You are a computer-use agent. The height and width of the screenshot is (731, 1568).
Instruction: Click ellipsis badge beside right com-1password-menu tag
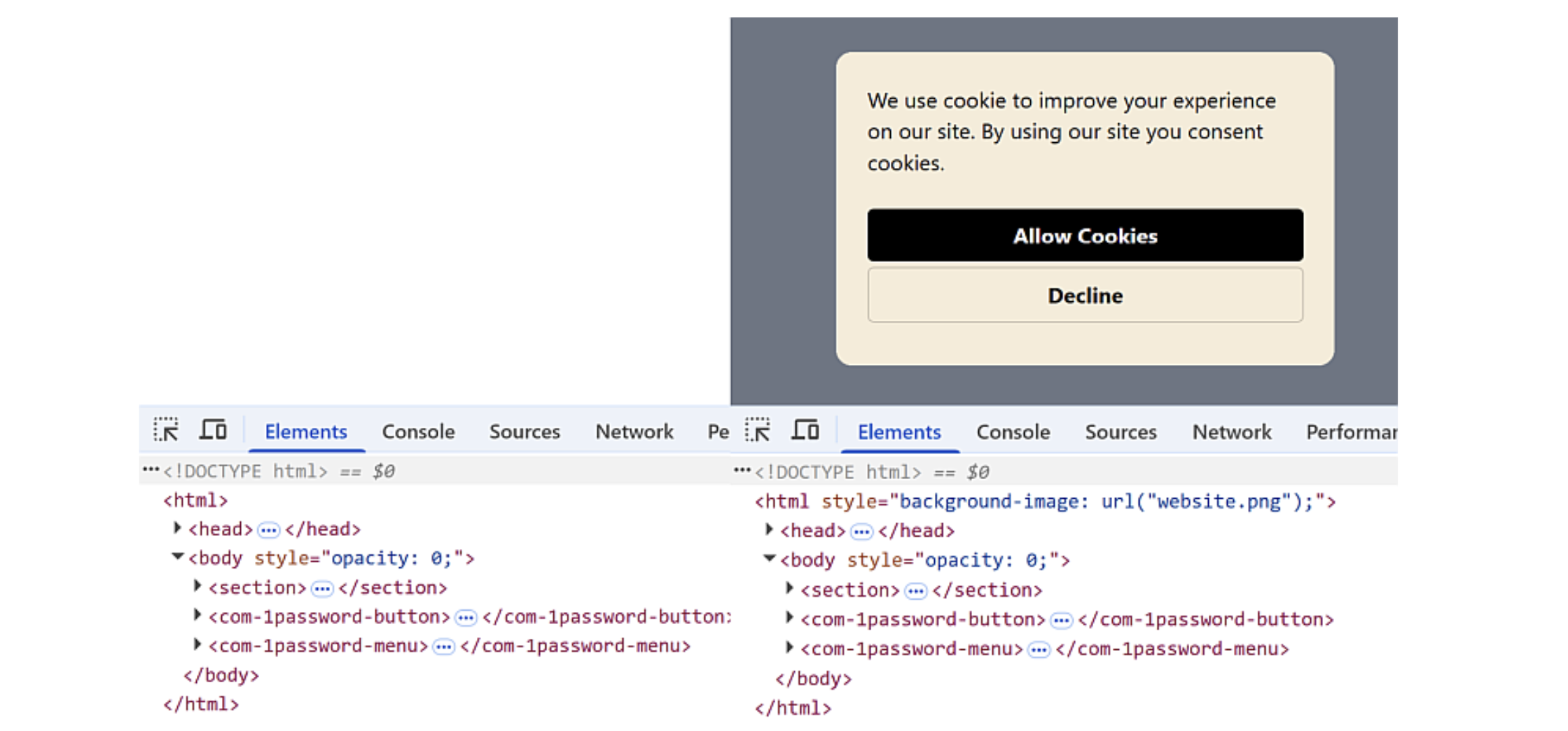coord(1038,650)
